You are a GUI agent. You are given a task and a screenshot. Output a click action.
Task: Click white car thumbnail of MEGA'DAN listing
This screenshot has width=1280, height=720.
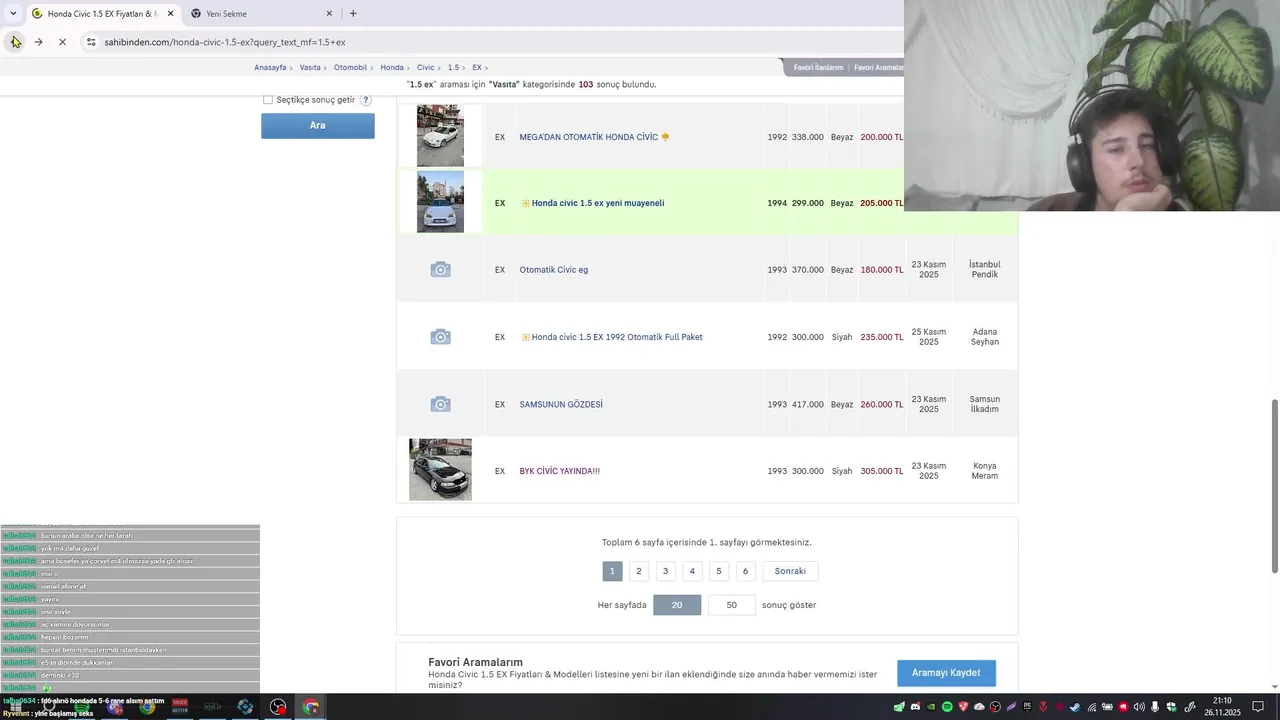point(440,135)
